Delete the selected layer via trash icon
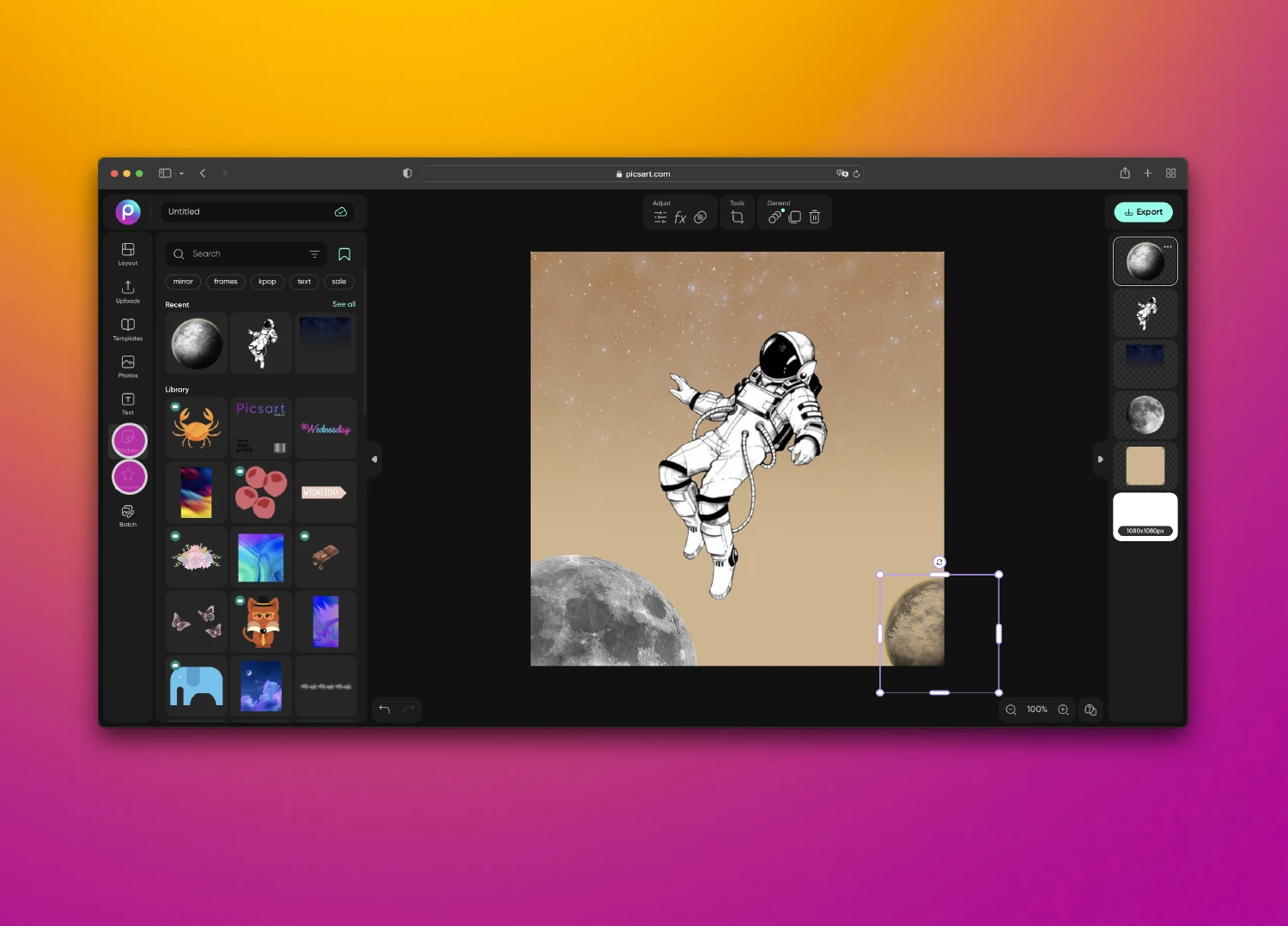 pyautogui.click(x=814, y=216)
